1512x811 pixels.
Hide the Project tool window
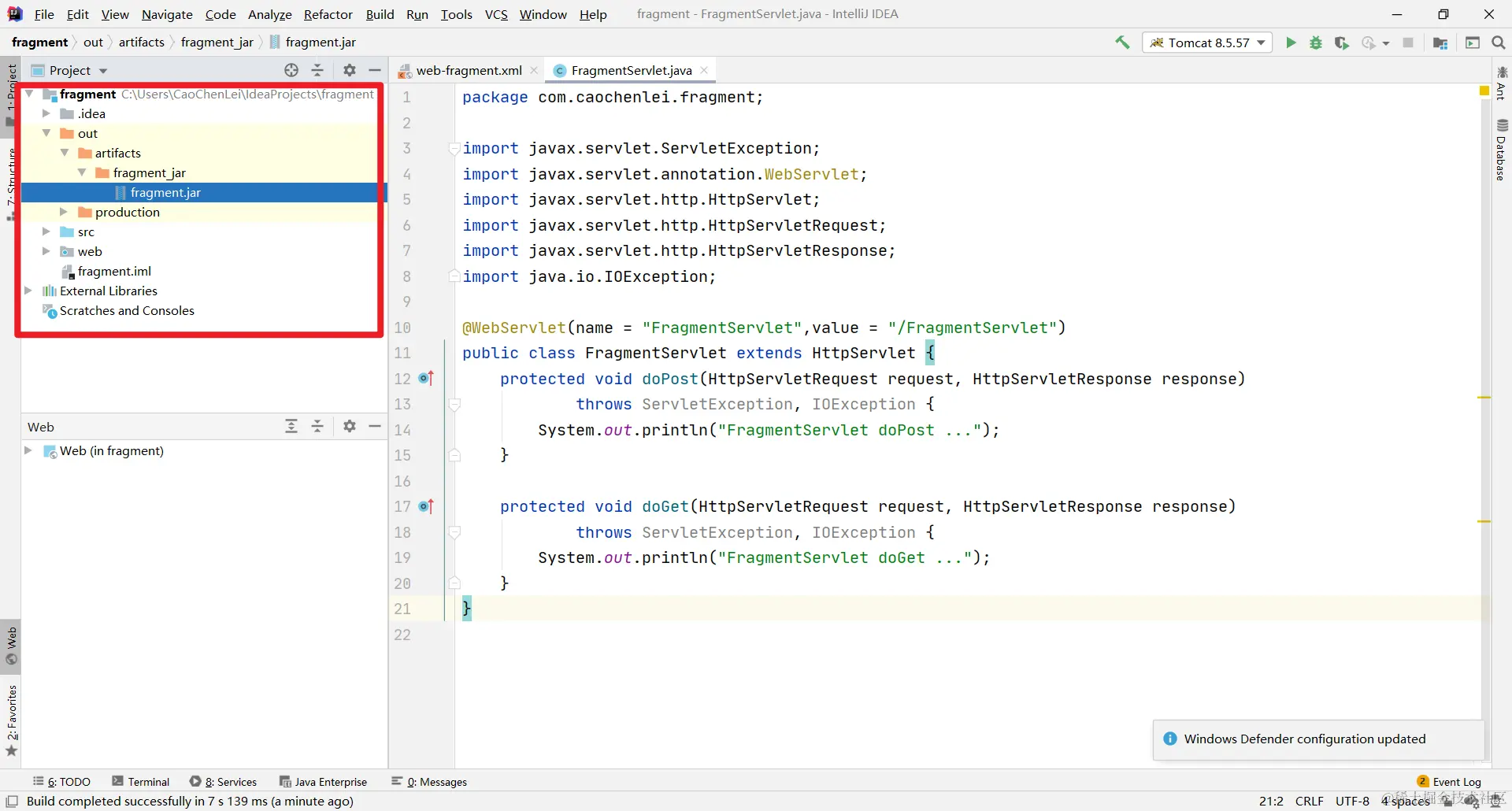(375, 70)
